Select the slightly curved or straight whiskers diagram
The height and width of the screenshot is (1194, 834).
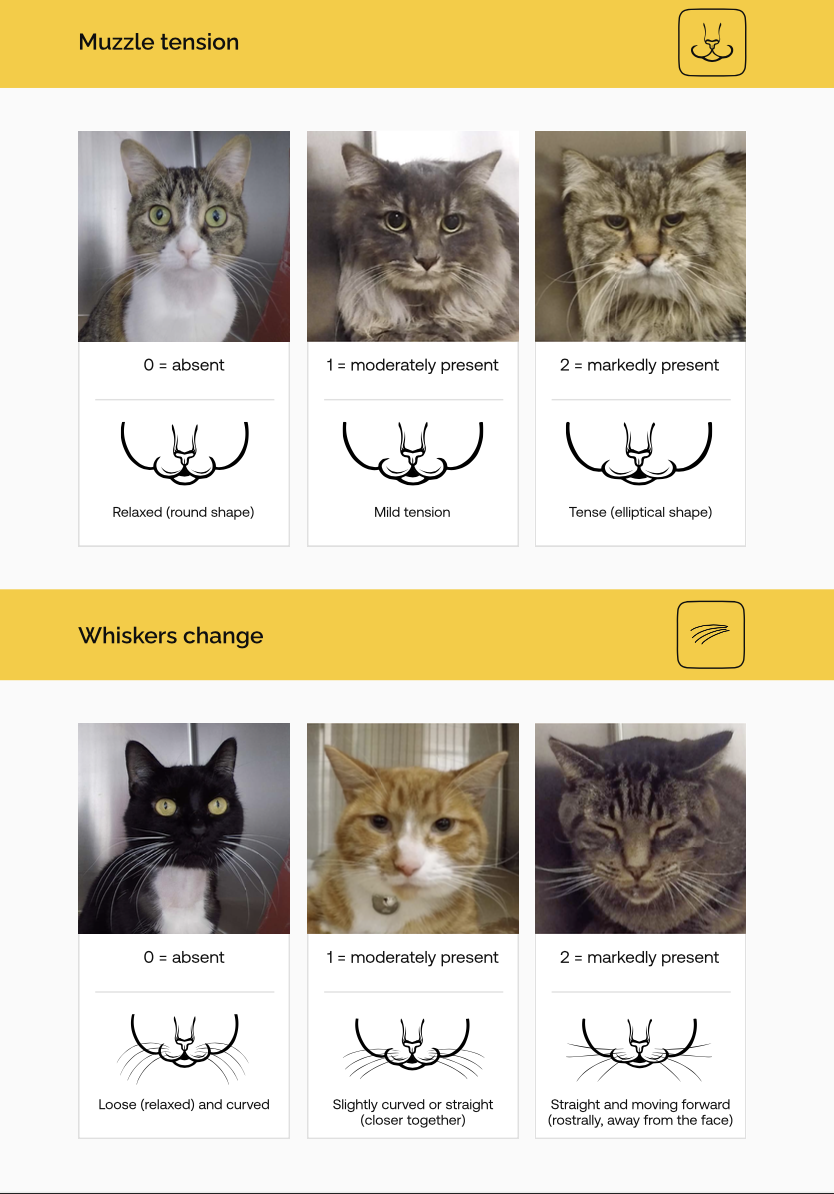point(413,1049)
